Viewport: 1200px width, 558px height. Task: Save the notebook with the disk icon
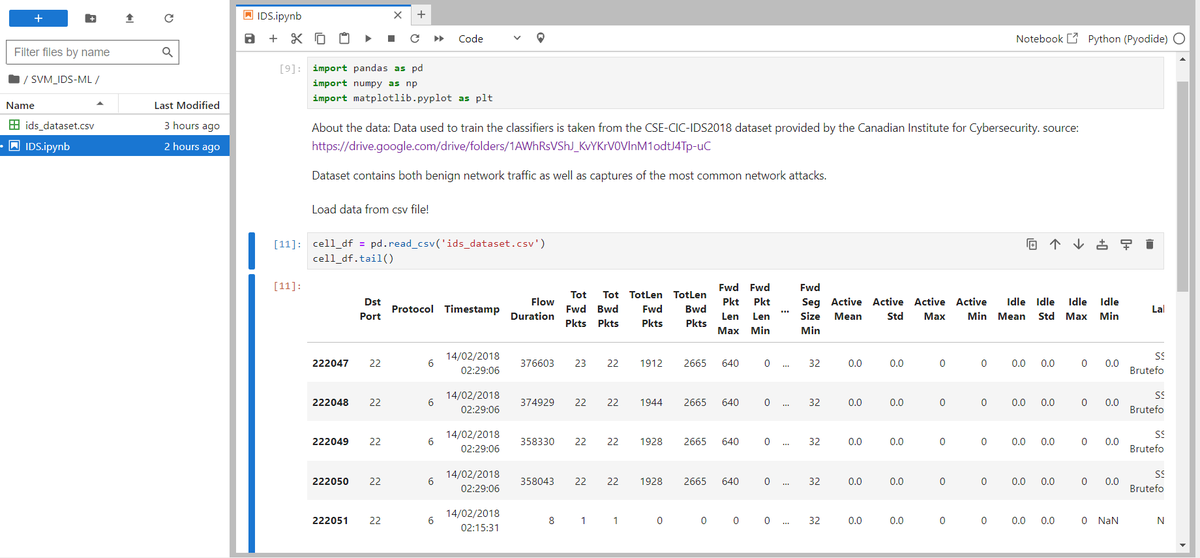[x=250, y=39]
